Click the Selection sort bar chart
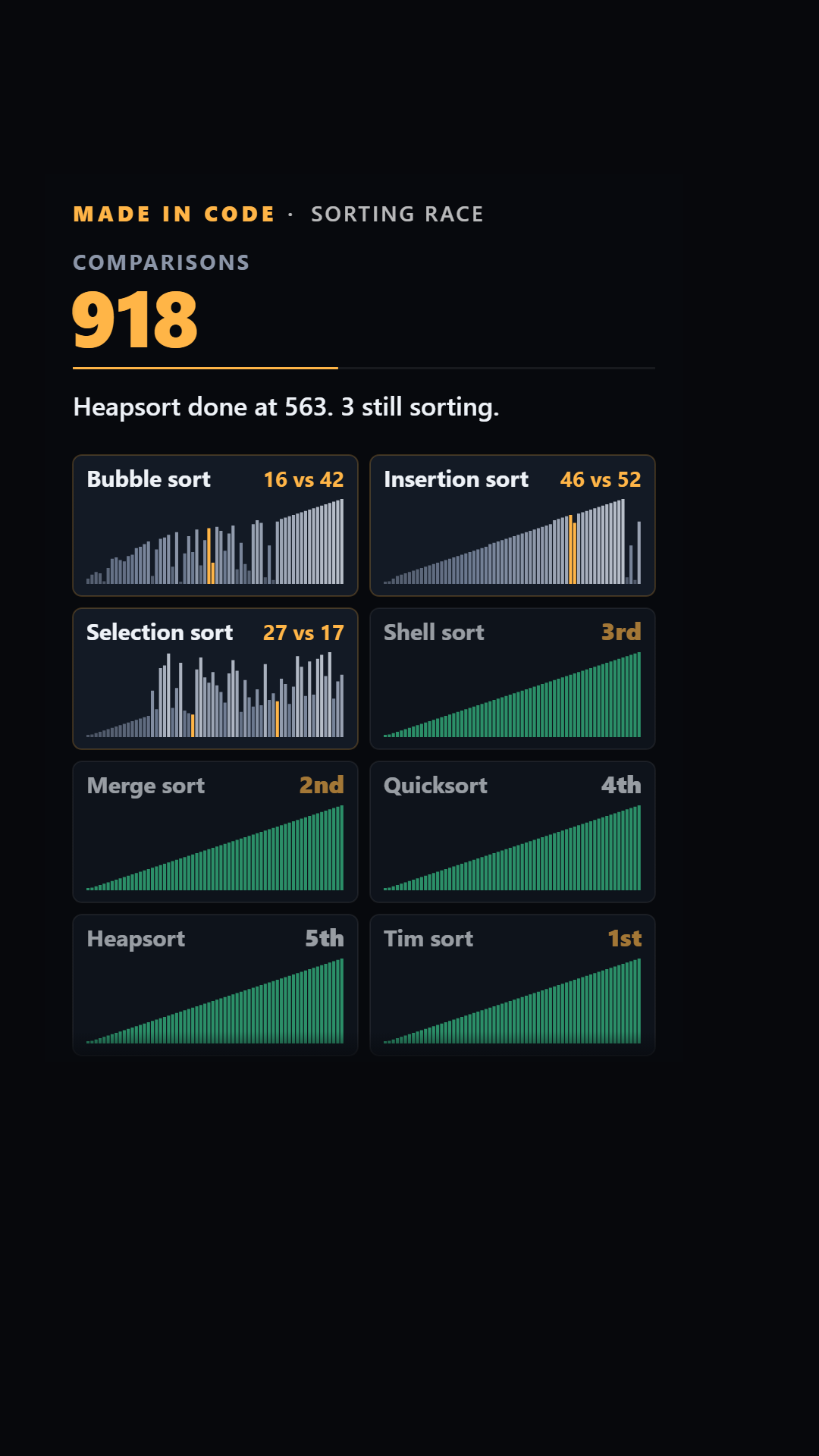The width and height of the screenshot is (819, 1456). [215, 695]
